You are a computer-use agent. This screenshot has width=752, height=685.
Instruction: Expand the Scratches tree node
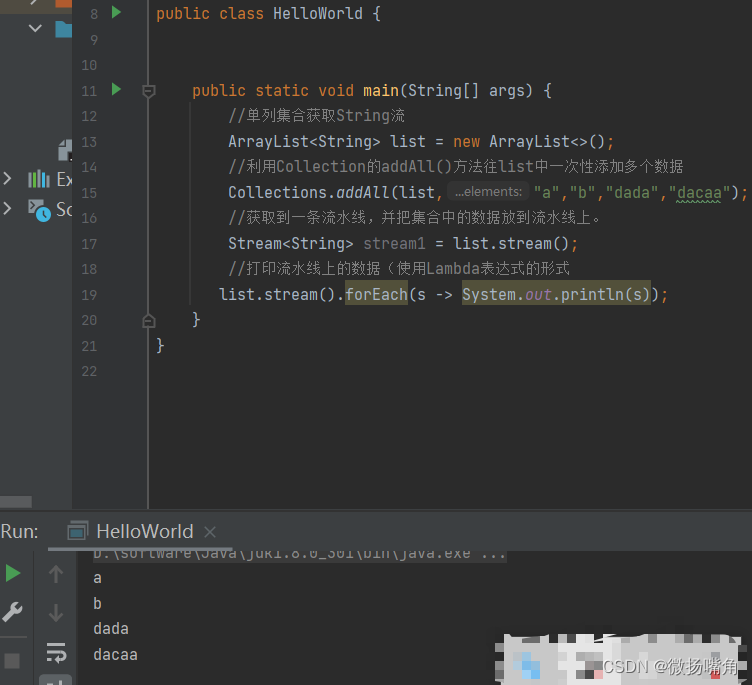click(x=8, y=209)
